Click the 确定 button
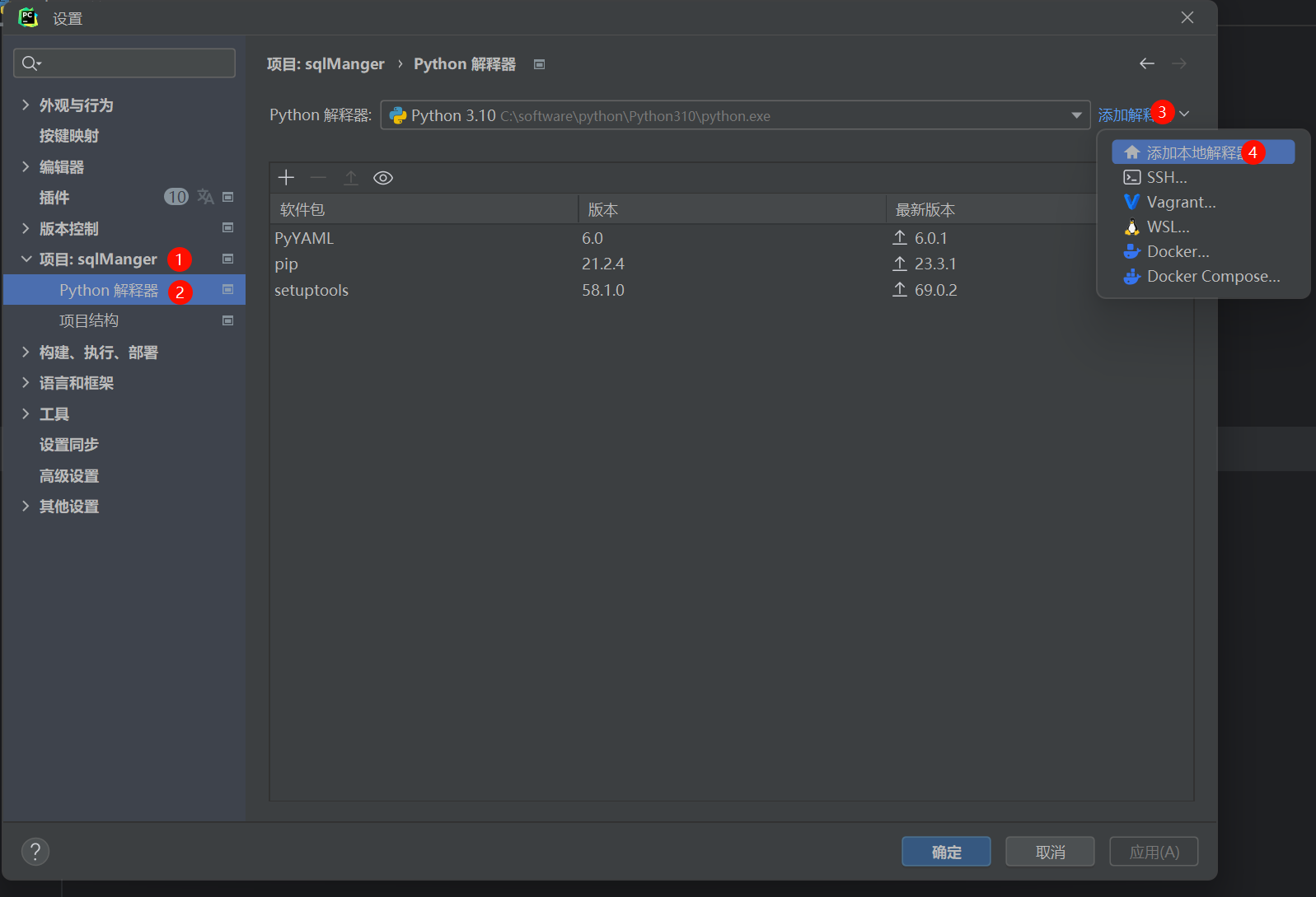This screenshot has height=897, width=1316. [946, 852]
